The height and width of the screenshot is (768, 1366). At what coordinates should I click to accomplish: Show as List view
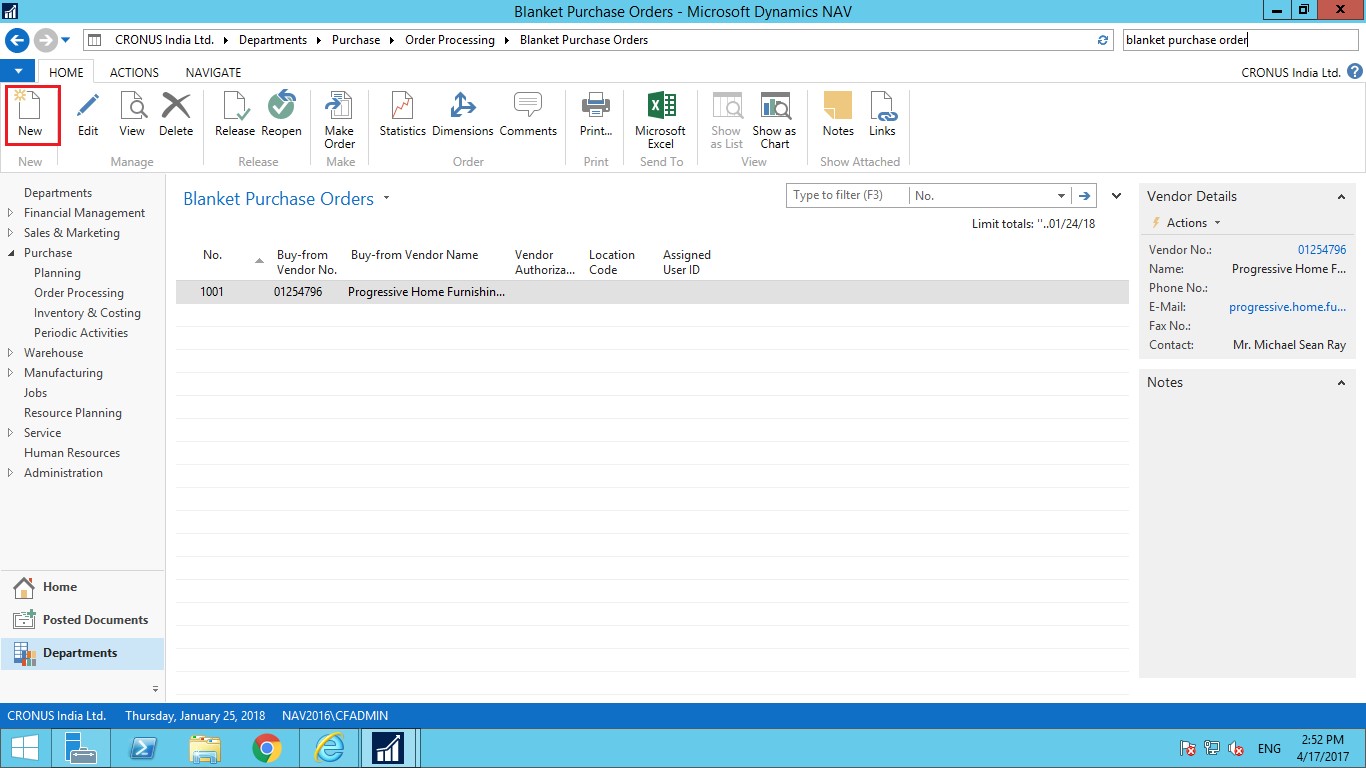(x=727, y=120)
